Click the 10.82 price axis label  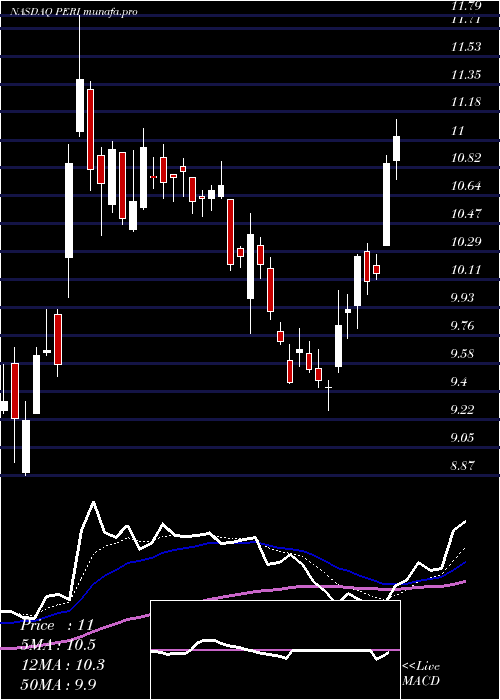[x=466, y=158]
